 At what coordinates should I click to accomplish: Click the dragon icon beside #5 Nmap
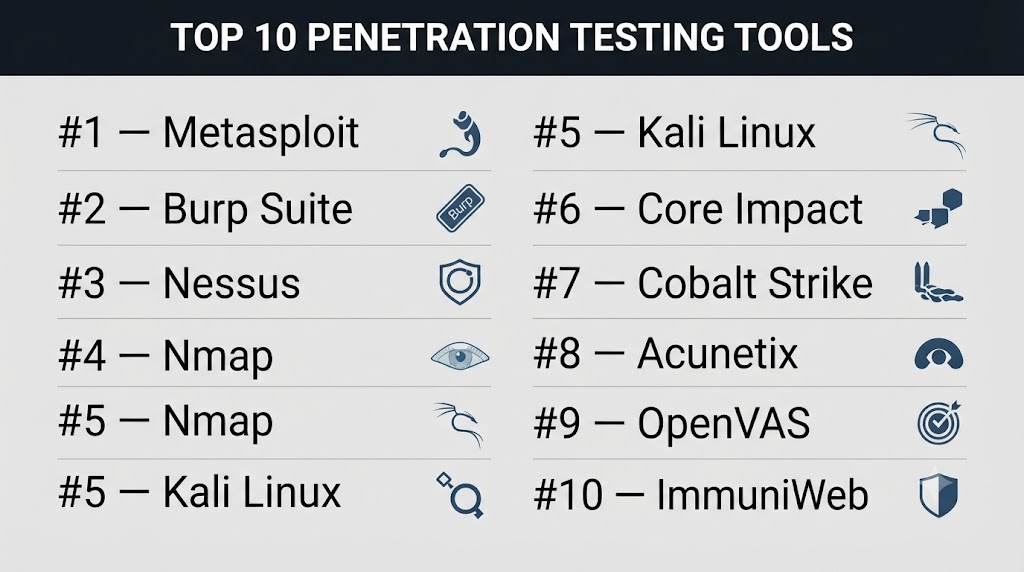coord(459,424)
